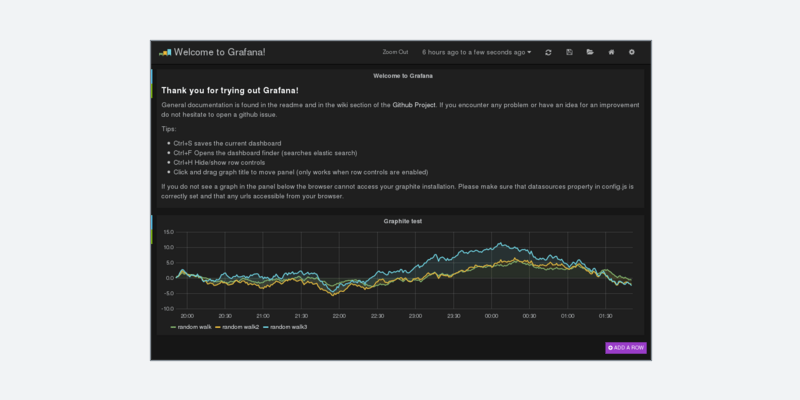The height and width of the screenshot is (400, 800).
Task: Open the Github Project link
Action: pos(414,105)
